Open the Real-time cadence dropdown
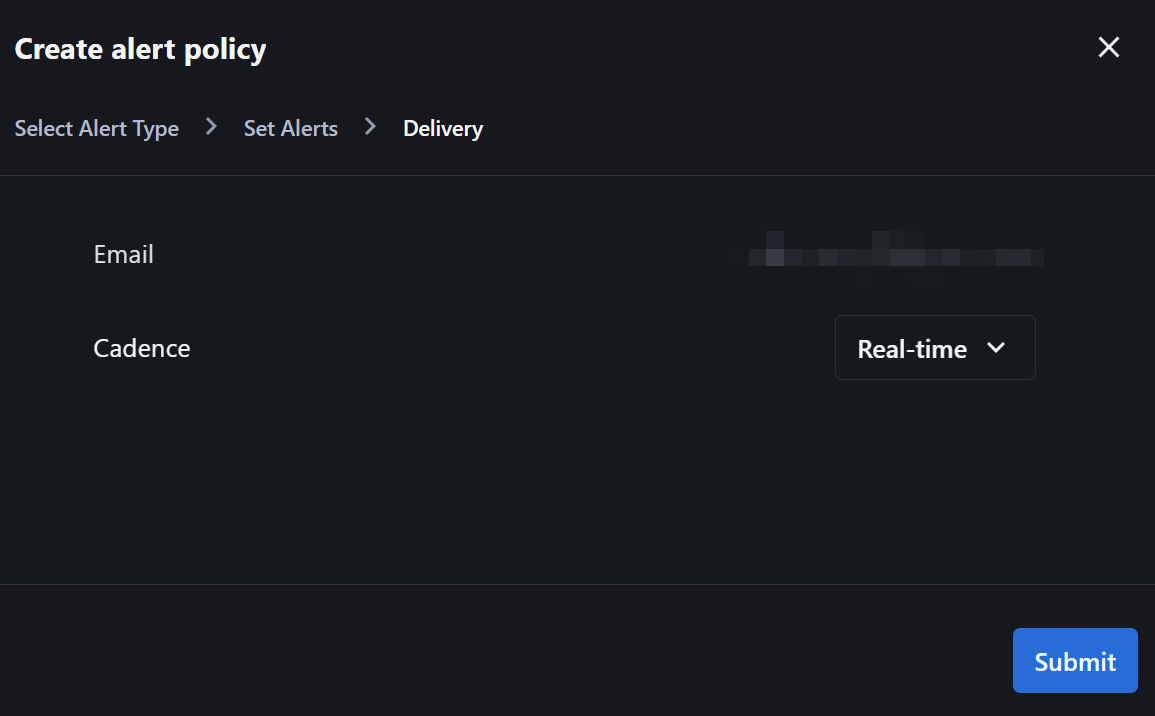 935,348
